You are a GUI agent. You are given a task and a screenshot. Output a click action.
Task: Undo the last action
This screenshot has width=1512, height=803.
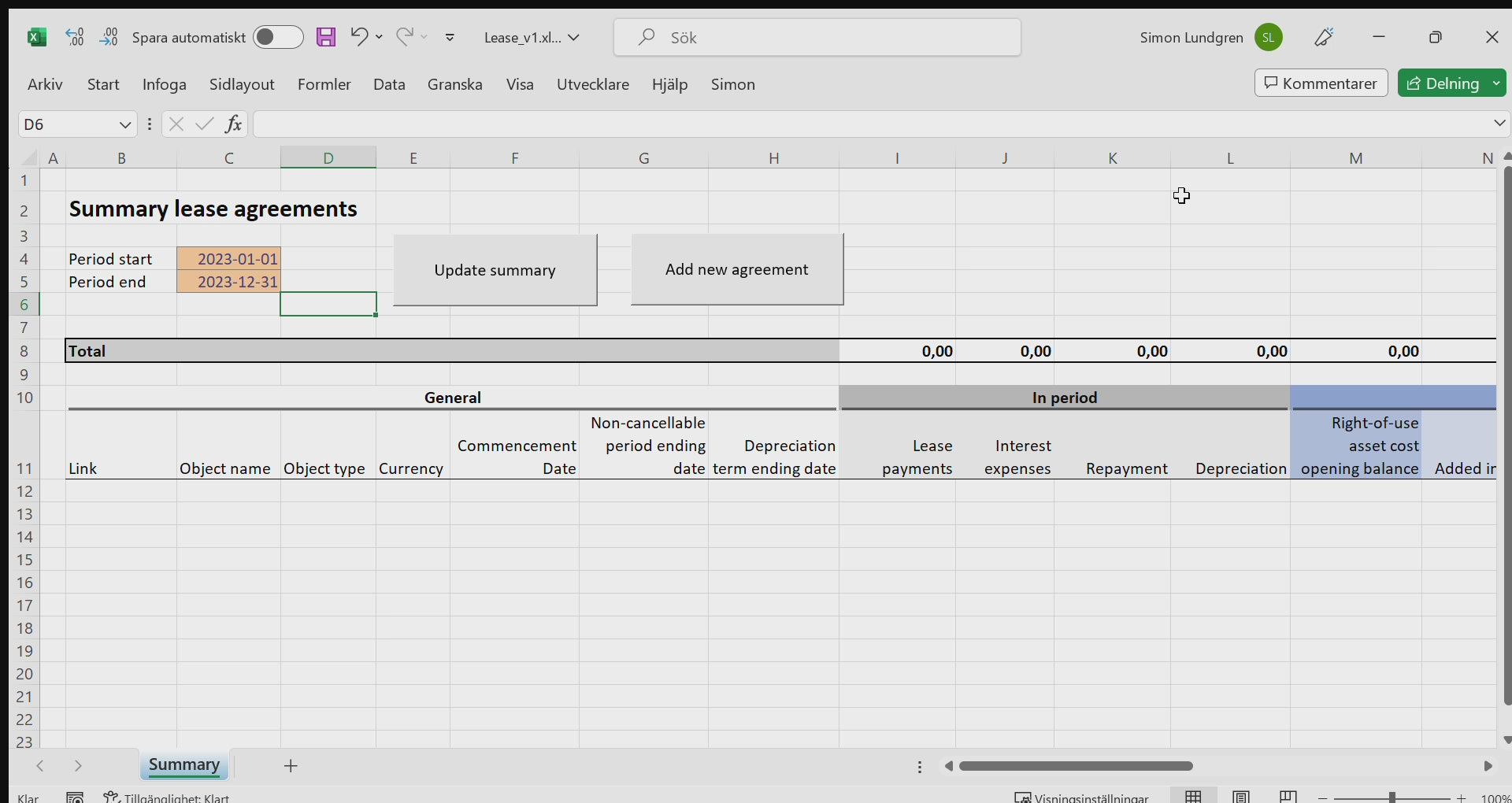click(x=359, y=36)
